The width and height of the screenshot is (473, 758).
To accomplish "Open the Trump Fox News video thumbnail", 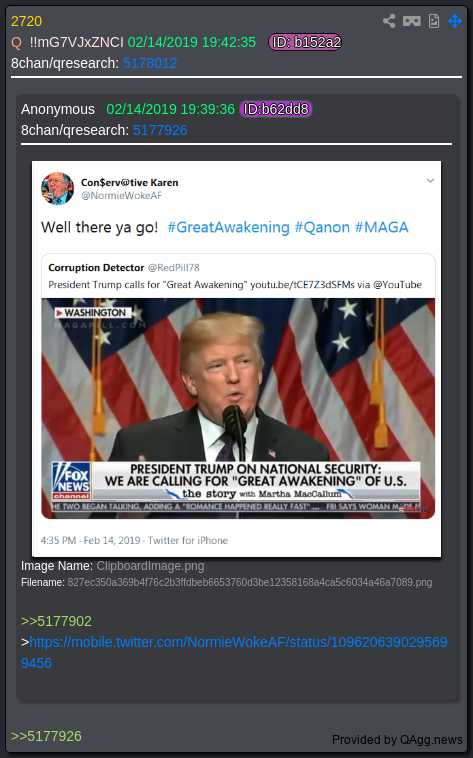I will (238, 408).
